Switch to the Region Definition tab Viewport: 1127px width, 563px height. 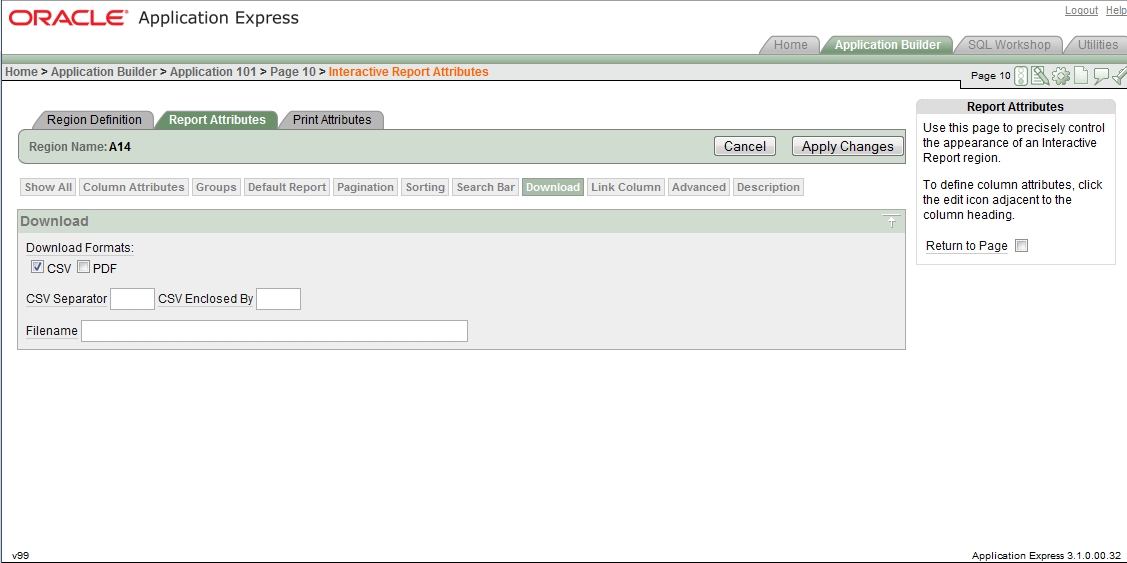click(x=94, y=120)
